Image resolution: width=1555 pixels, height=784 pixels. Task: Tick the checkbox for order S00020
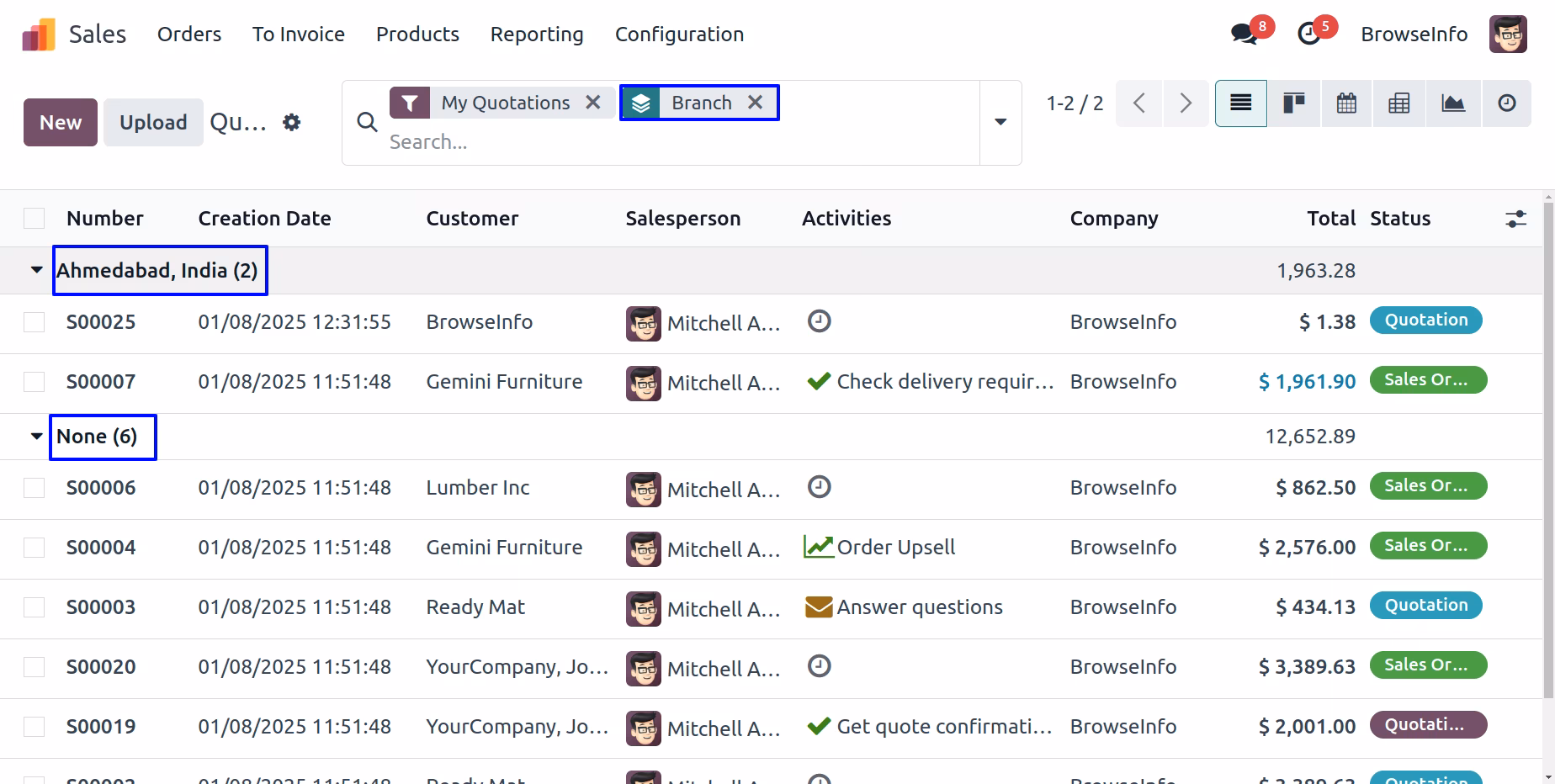(34, 667)
